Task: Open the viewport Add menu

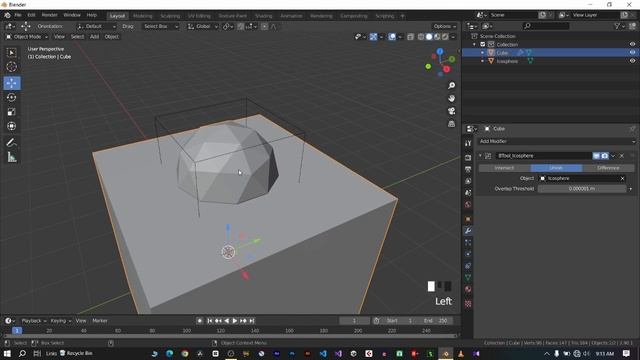Action: pos(94,37)
